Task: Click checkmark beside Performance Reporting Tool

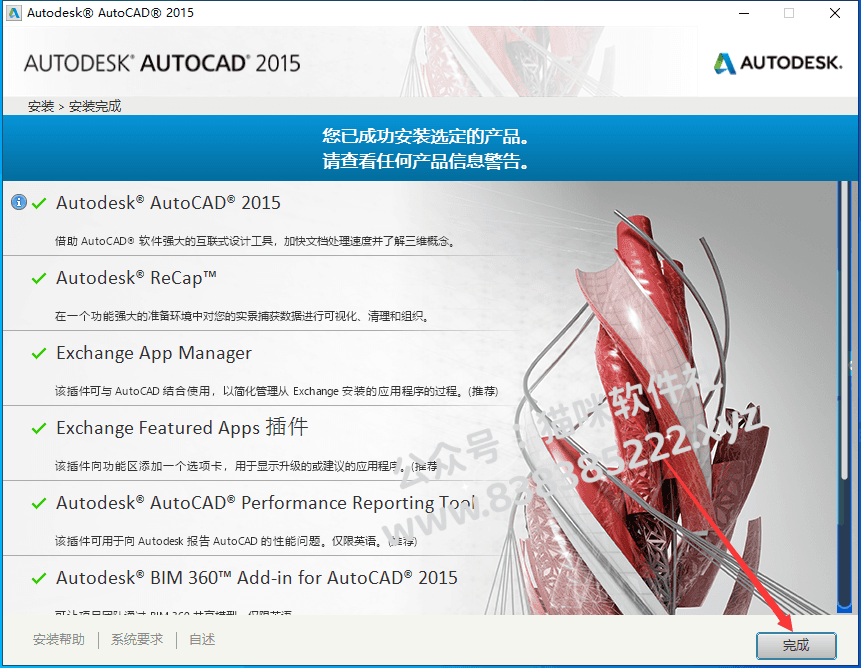Action: click(39, 503)
